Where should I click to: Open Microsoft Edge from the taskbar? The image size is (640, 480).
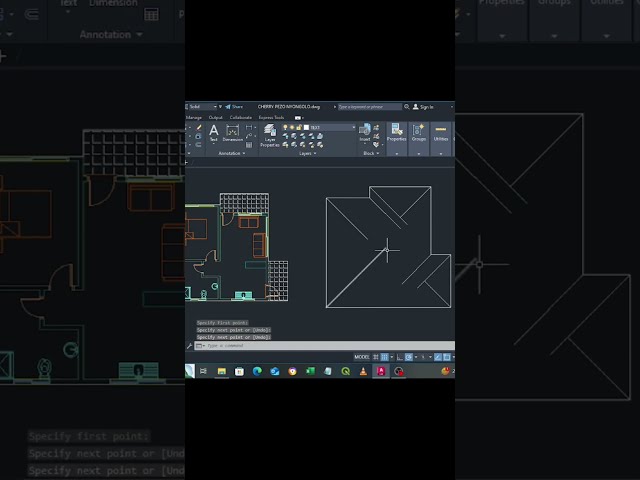pos(257,371)
